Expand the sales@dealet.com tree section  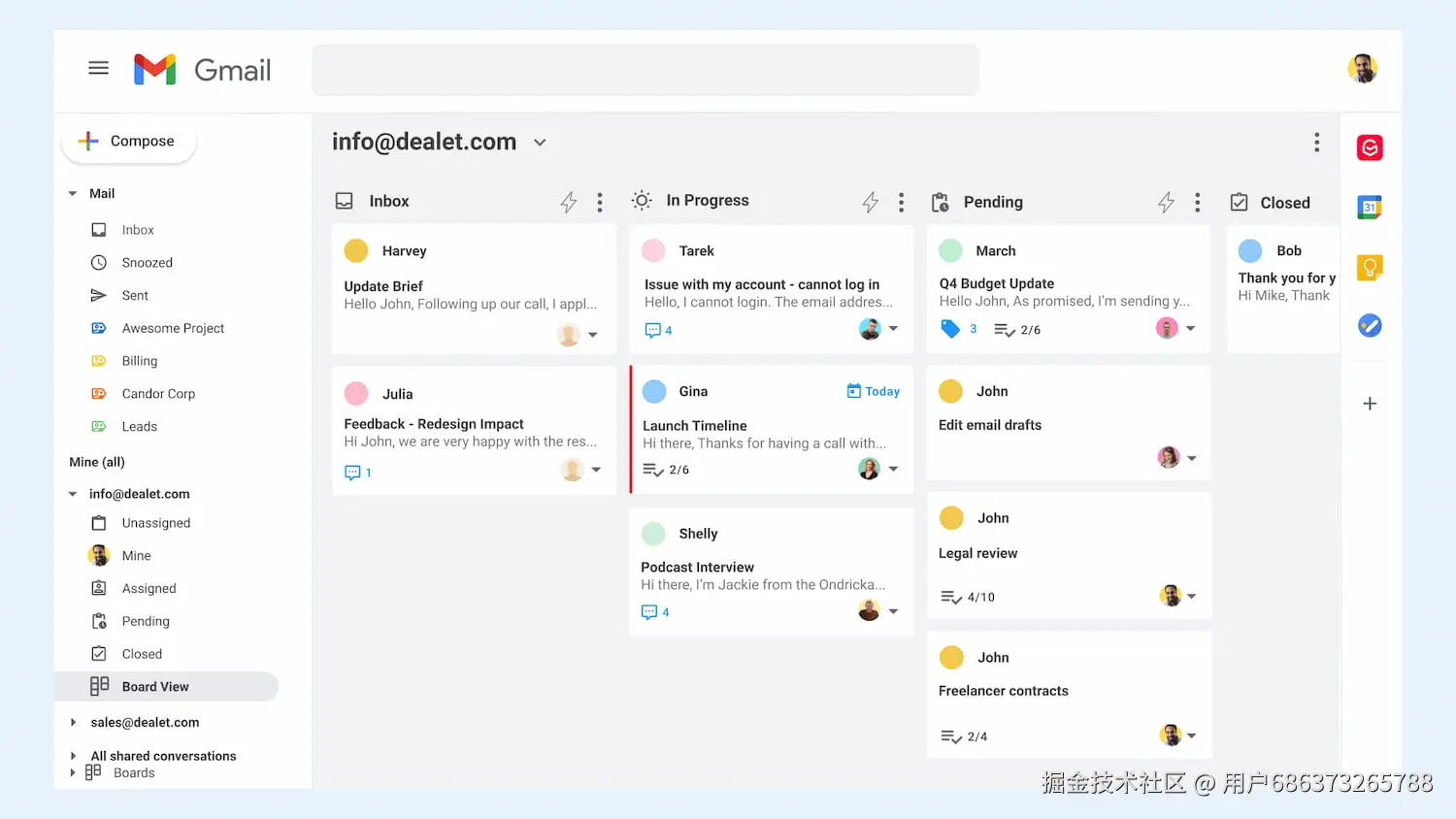(73, 722)
